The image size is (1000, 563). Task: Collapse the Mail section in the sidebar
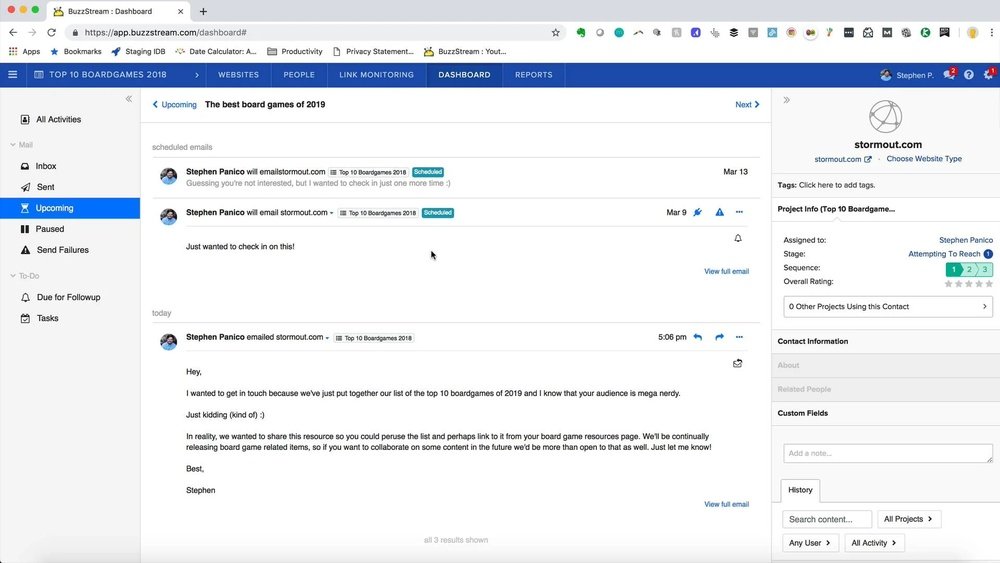[13, 145]
